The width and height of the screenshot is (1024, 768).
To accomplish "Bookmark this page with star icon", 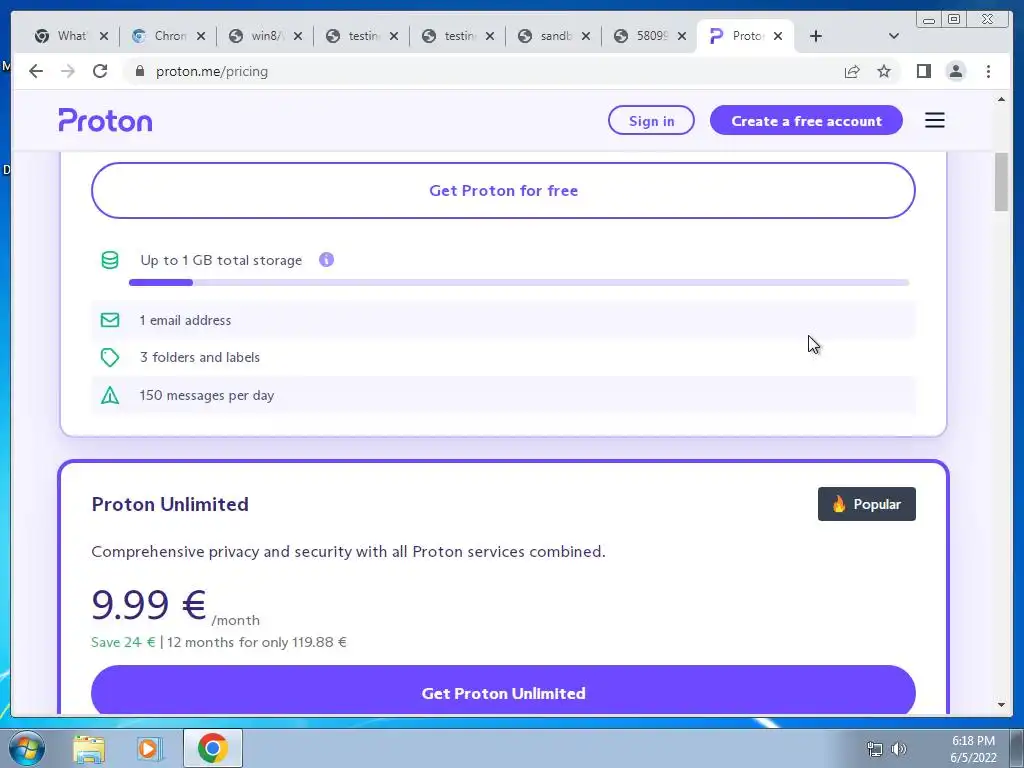I will click(884, 71).
